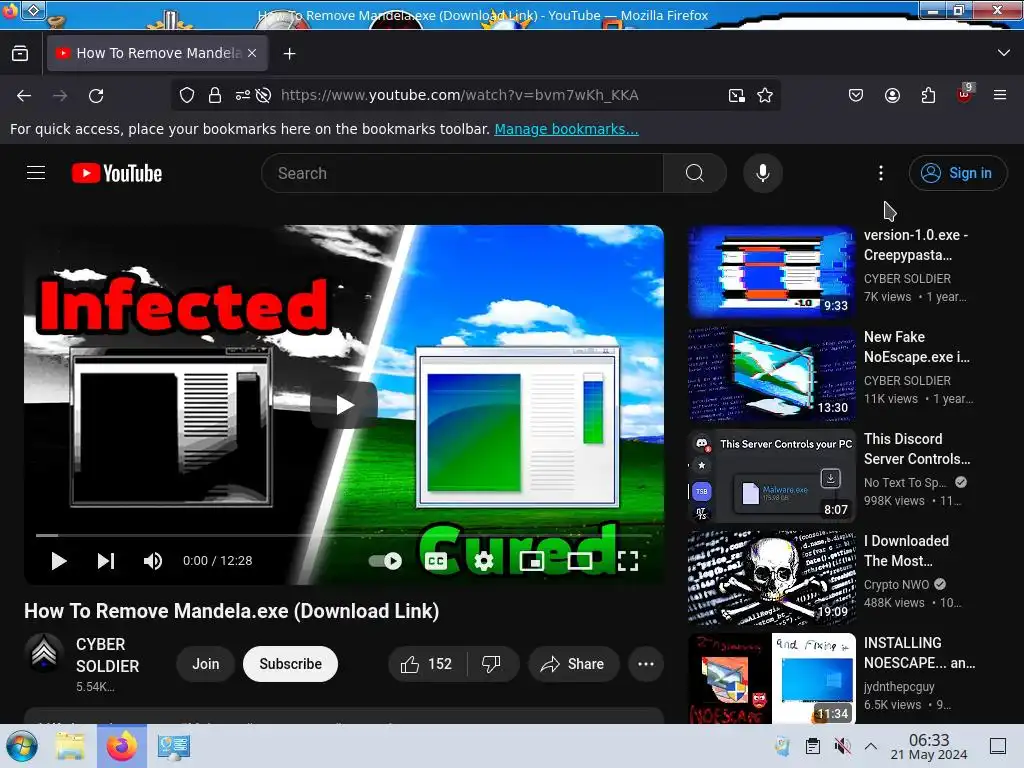Open Firefox View (tab list icon)
The image size is (1024, 768).
[20, 54]
